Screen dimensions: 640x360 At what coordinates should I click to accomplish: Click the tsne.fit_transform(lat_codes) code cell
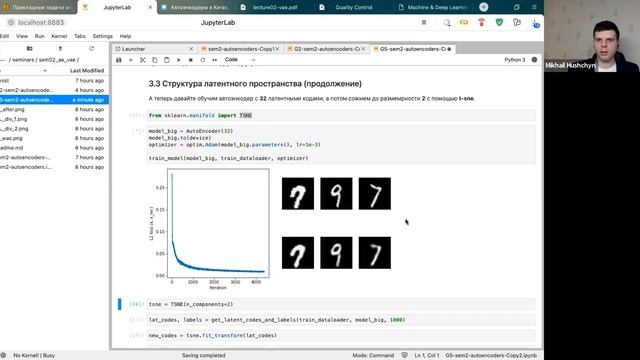click(x=341, y=336)
